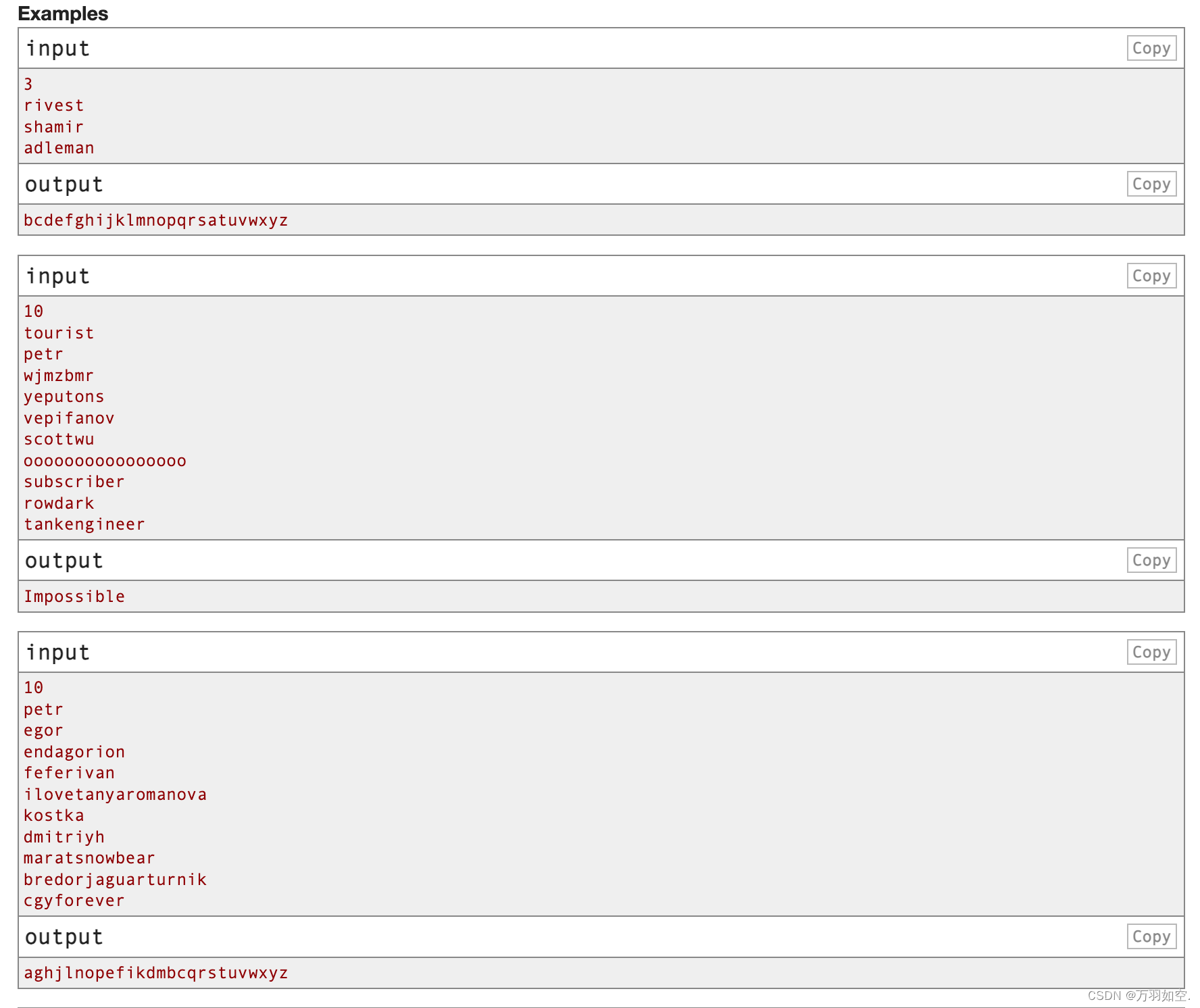Click the third example's output label

64,936
